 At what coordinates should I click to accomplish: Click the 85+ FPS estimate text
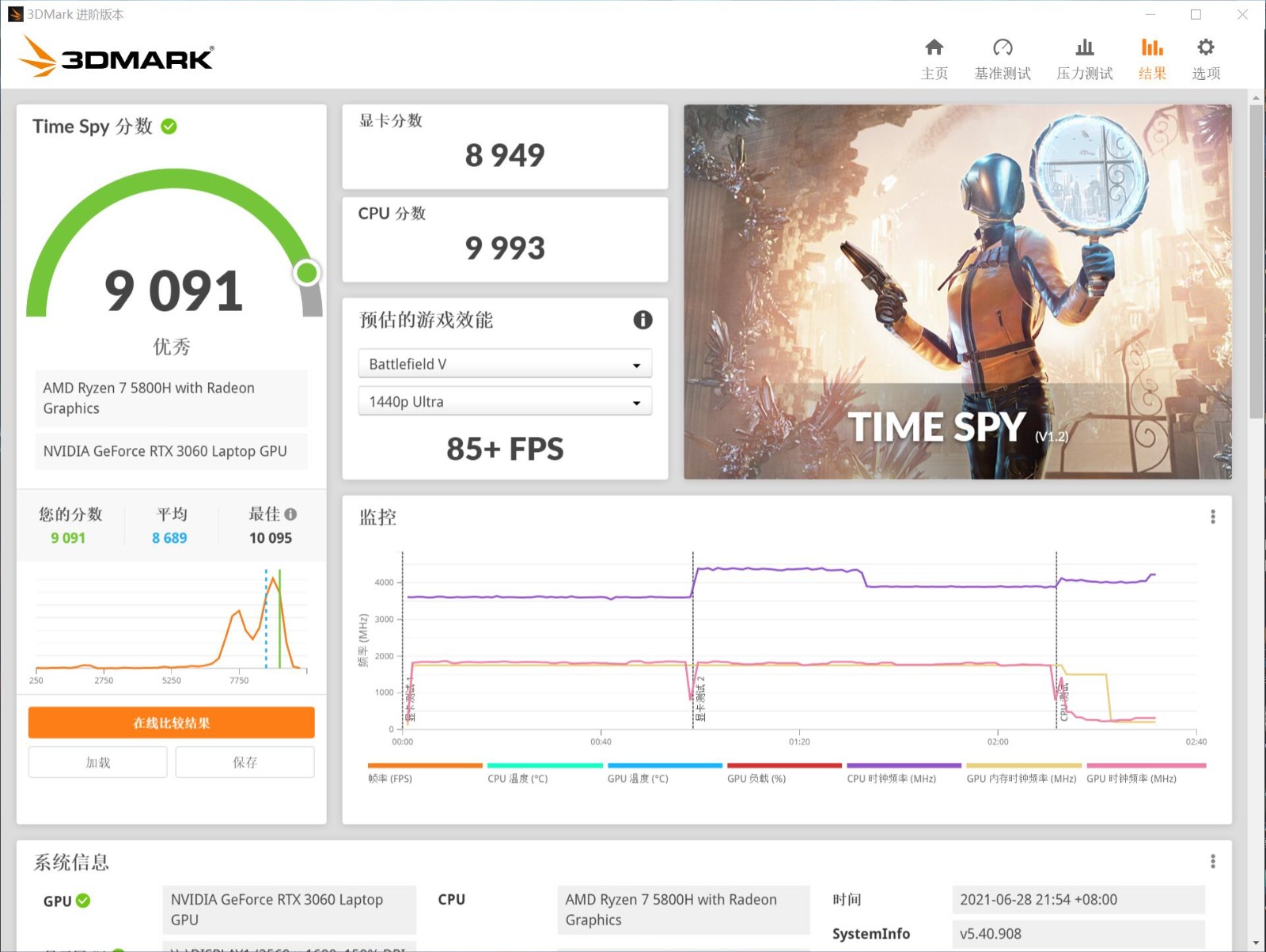(x=505, y=449)
